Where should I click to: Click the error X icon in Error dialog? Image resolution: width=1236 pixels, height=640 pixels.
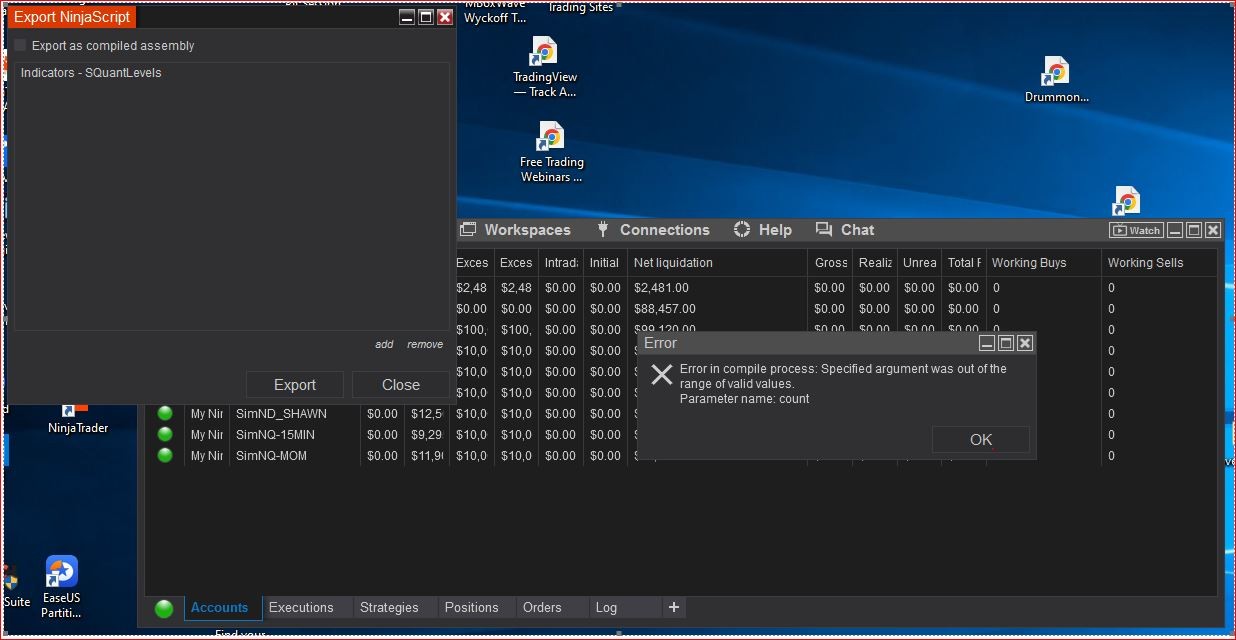point(661,375)
